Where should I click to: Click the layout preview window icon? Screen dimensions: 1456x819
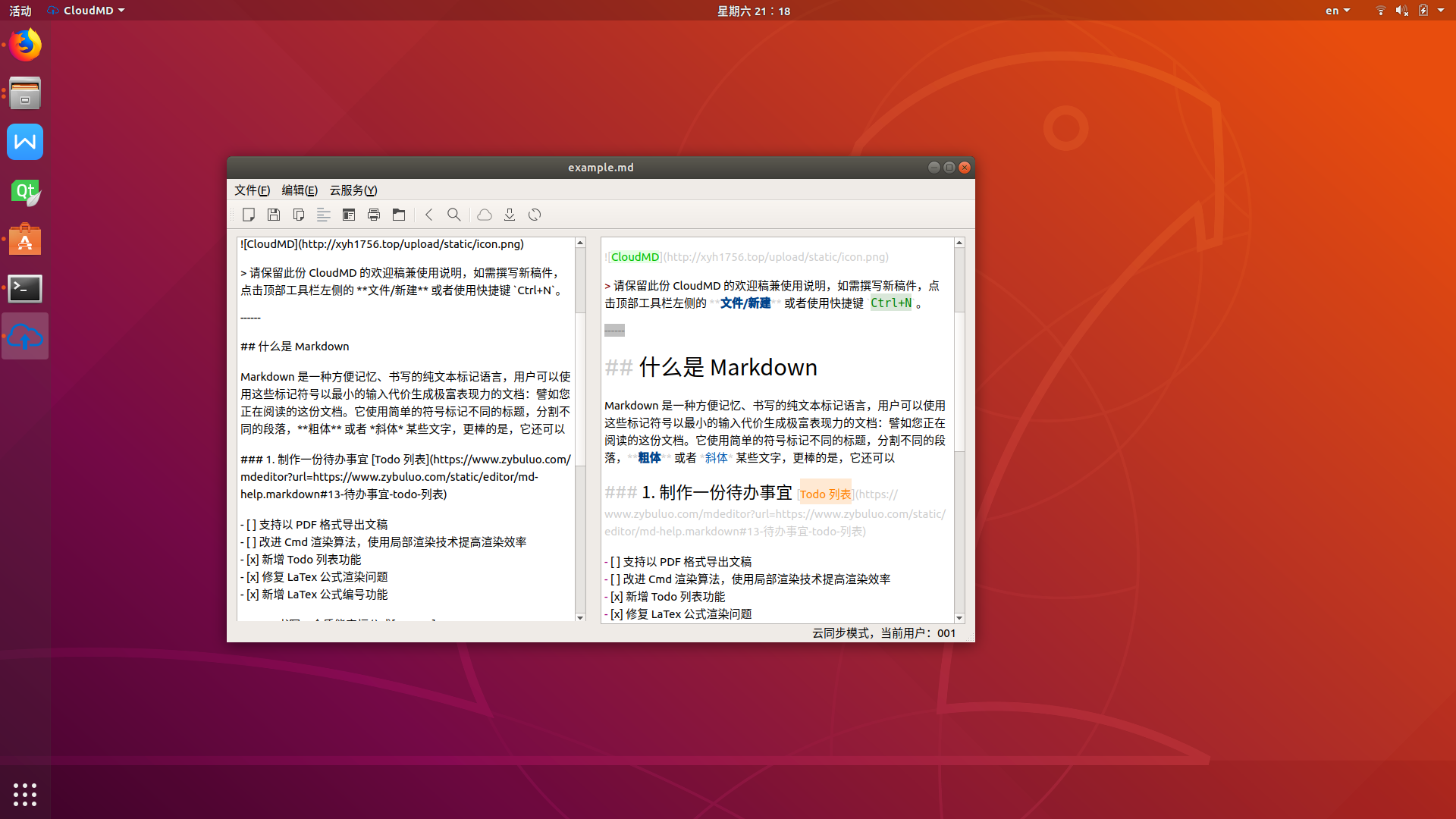point(349,215)
